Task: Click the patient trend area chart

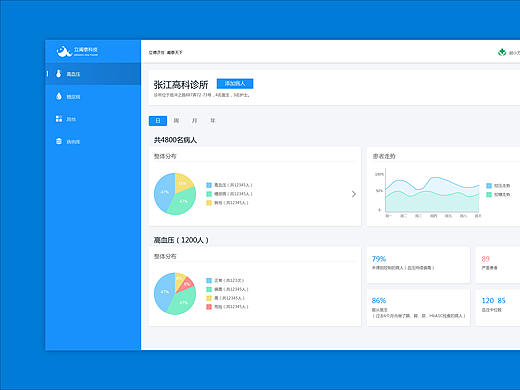Action: coord(432,194)
